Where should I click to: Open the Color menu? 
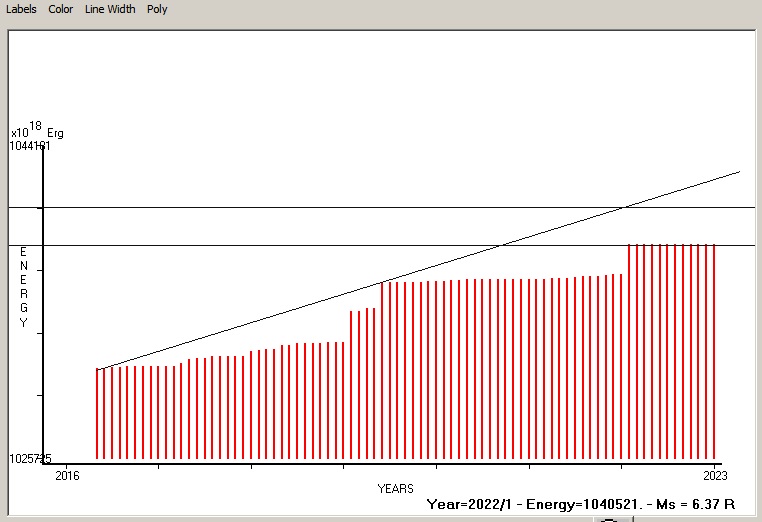61,9
